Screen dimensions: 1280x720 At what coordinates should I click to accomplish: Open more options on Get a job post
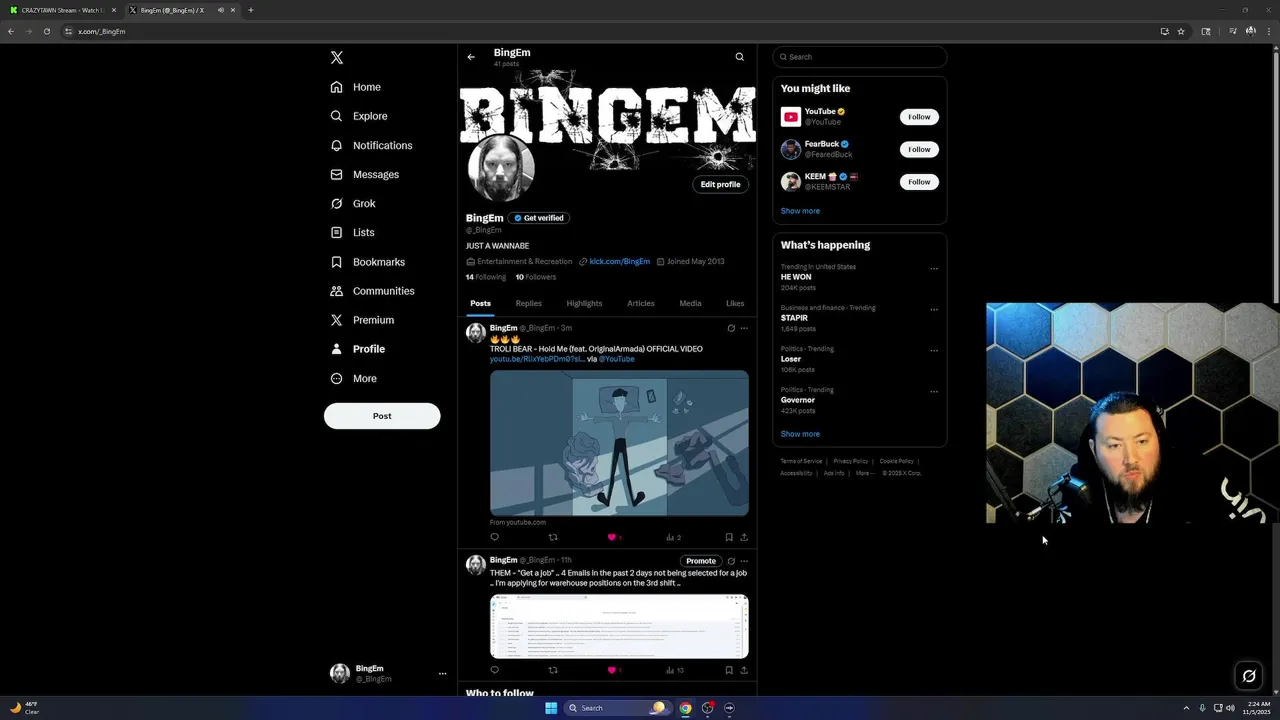point(744,561)
